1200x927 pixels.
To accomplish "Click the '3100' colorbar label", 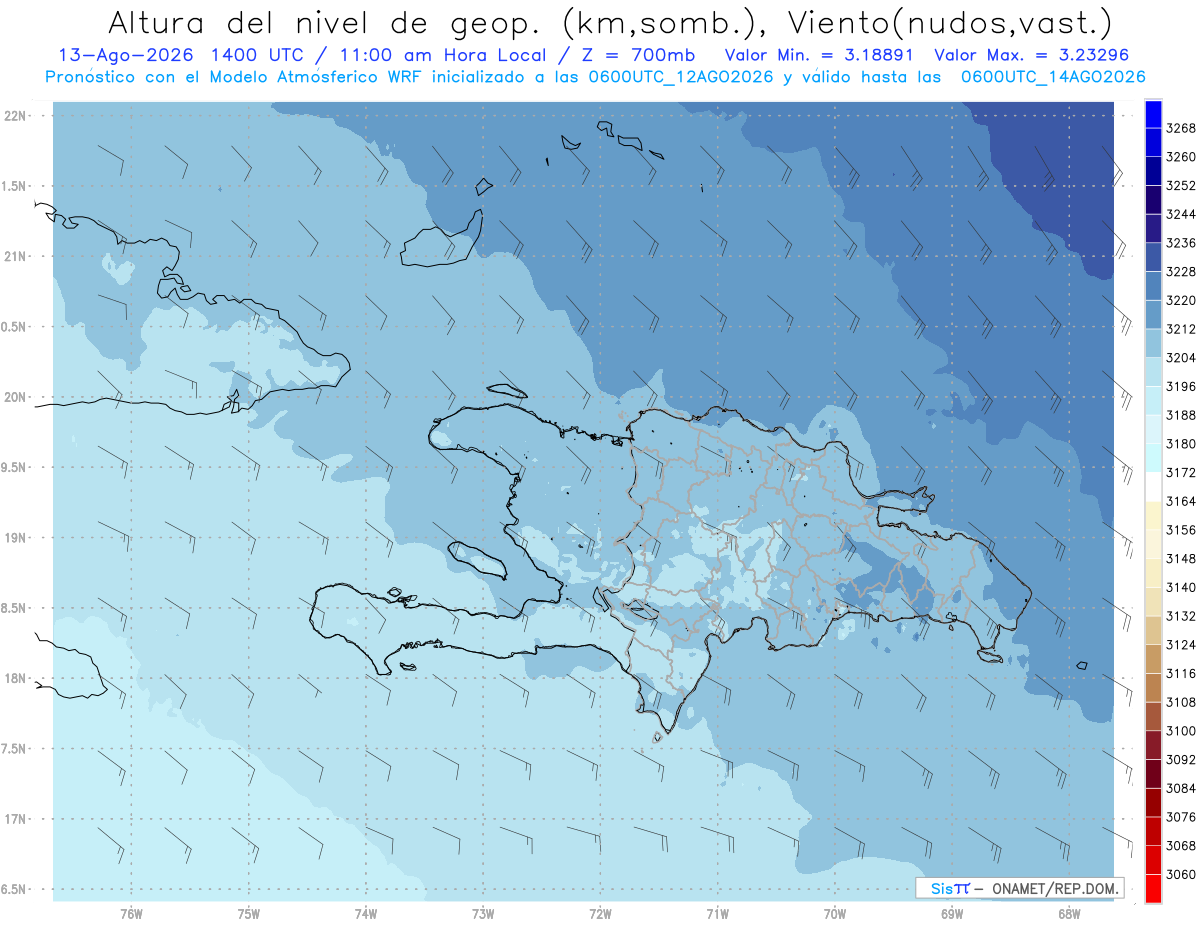I will 1181,731.
